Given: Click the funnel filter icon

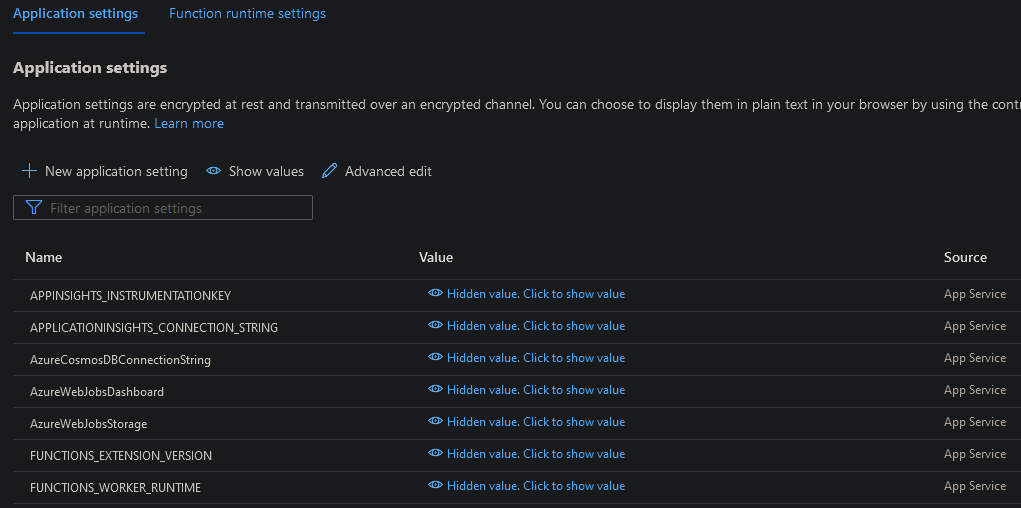Looking at the screenshot, I should [34, 208].
